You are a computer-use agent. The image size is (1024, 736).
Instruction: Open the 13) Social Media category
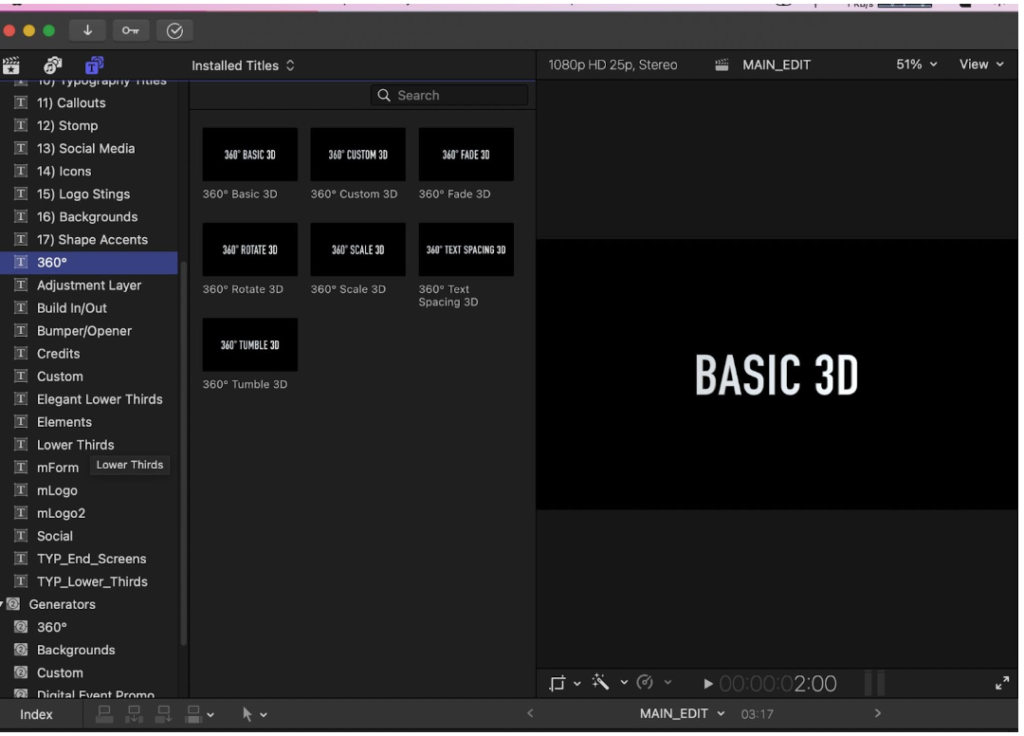tap(89, 148)
